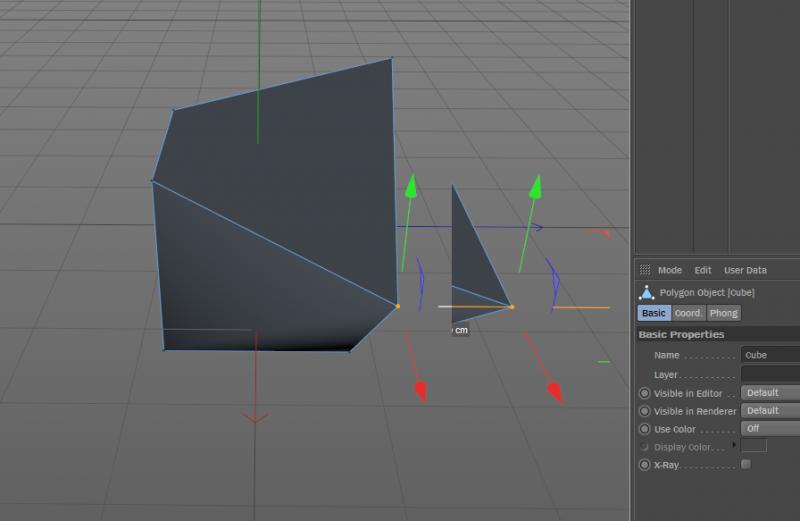Open the Visible in Editor dropdown
800x521 pixels.
(770, 392)
